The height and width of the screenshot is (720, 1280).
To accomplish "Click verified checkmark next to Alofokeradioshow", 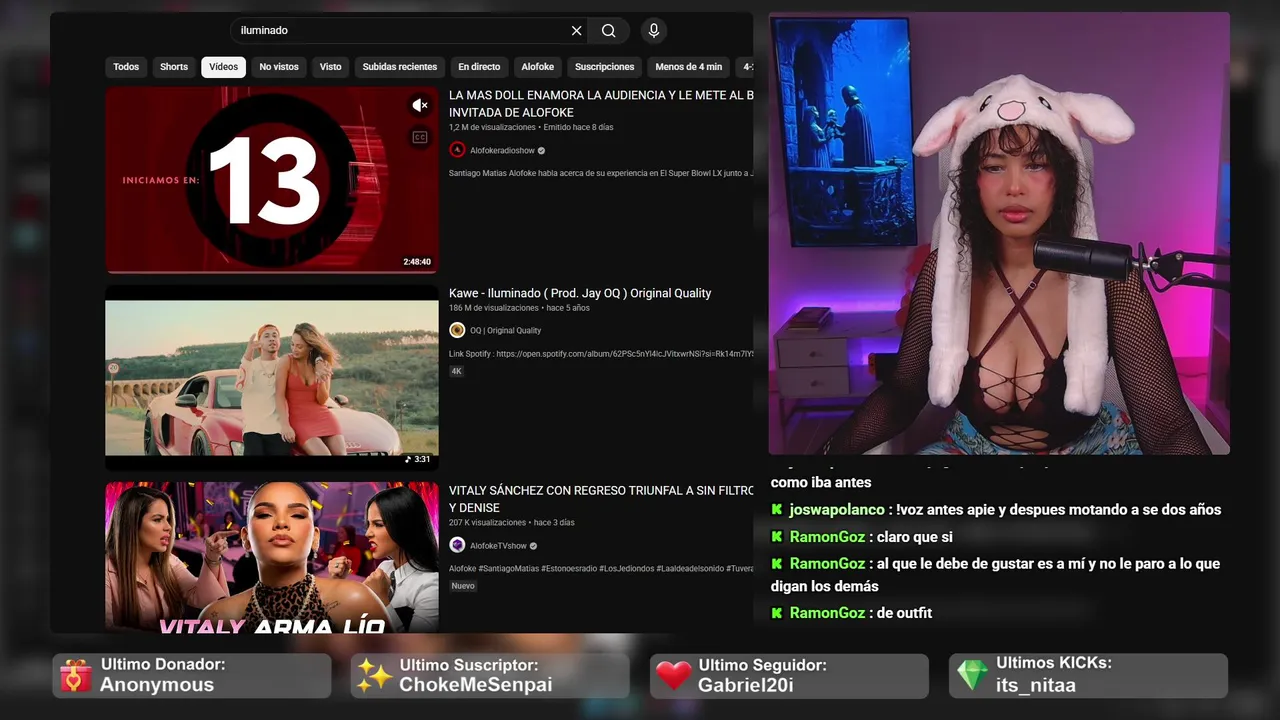I will coord(542,151).
